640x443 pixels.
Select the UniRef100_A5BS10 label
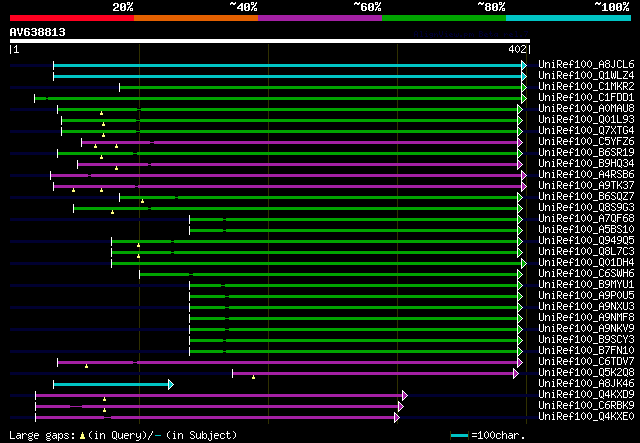point(586,230)
